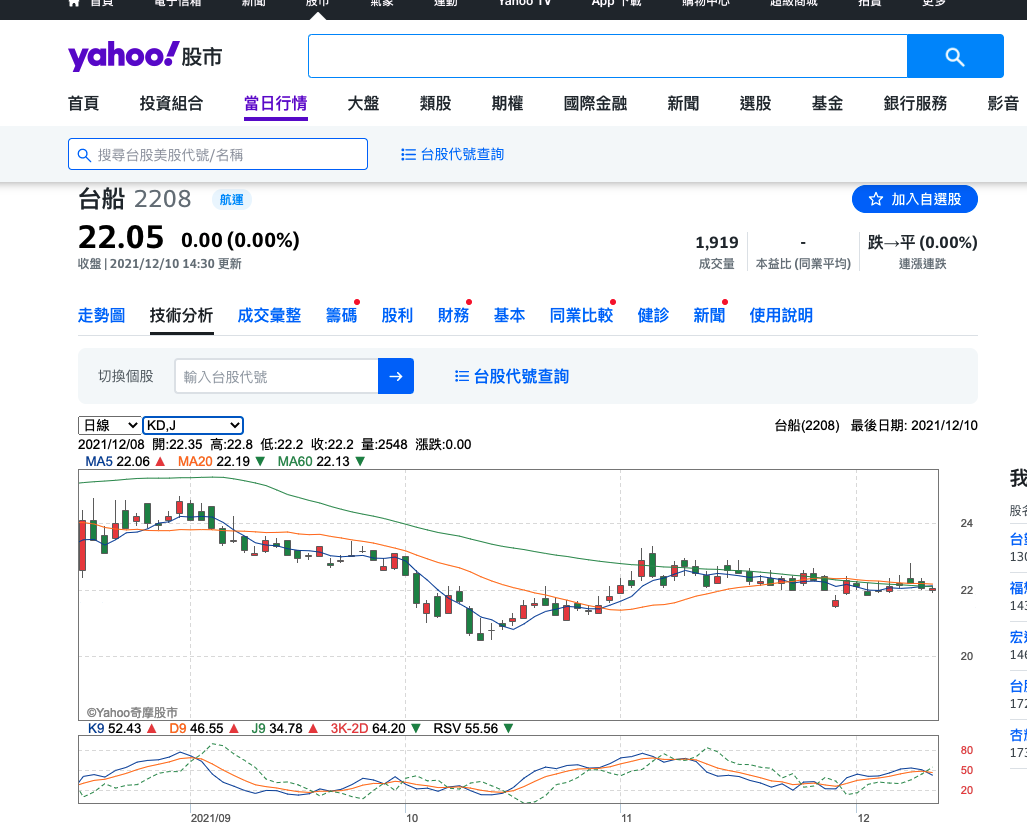Viewport: 1027px width, 832px height.
Task: Click the 航運 category tag
Action: point(231,200)
